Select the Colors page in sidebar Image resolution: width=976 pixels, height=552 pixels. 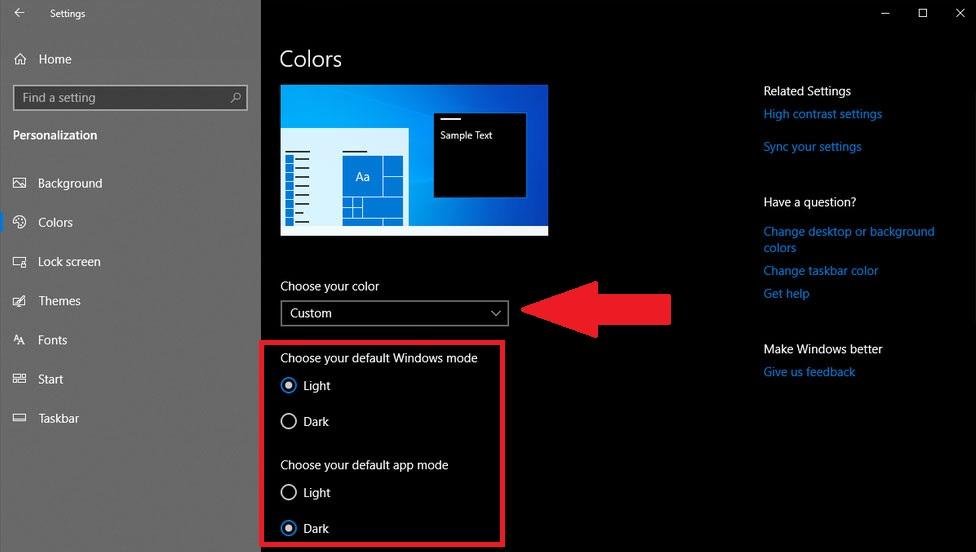pyautogui.click(x=55, y=223)
